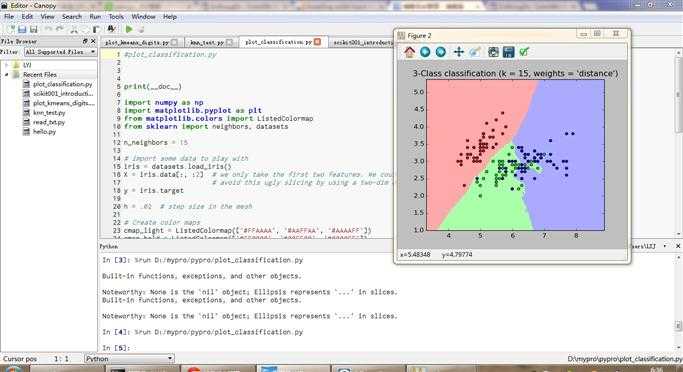Open the Run menu
This screenshot has width=683, height=372.
point(95,17)
